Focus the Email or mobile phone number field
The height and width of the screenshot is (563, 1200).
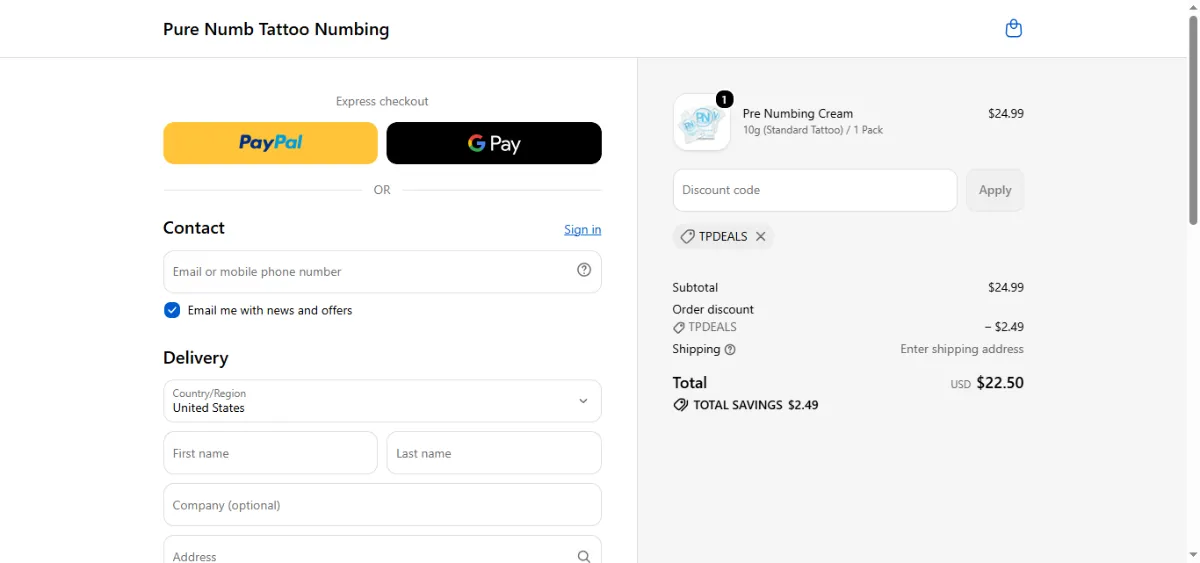tap(382, 271)
